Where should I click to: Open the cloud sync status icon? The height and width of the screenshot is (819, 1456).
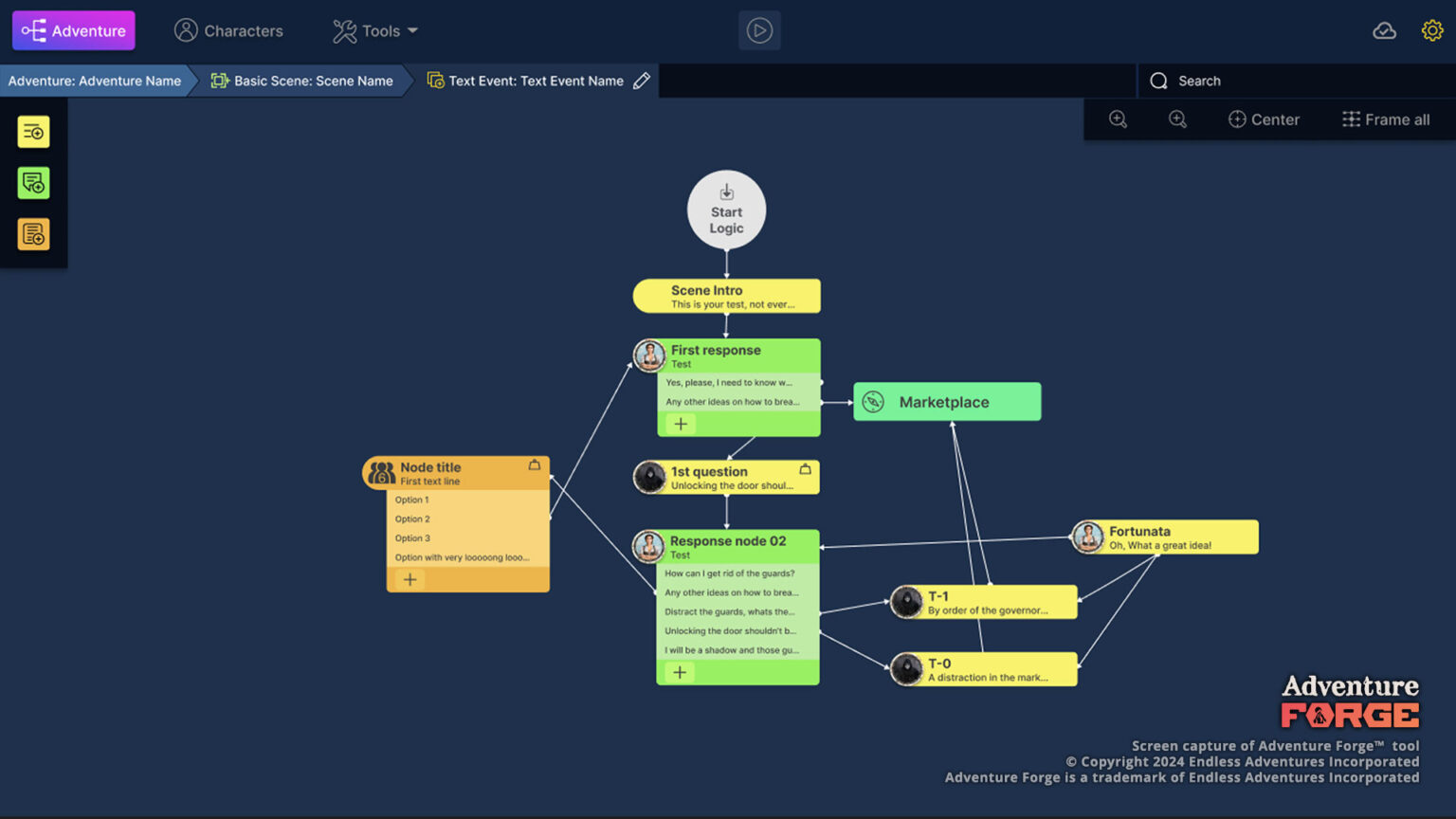point(1384,31)
